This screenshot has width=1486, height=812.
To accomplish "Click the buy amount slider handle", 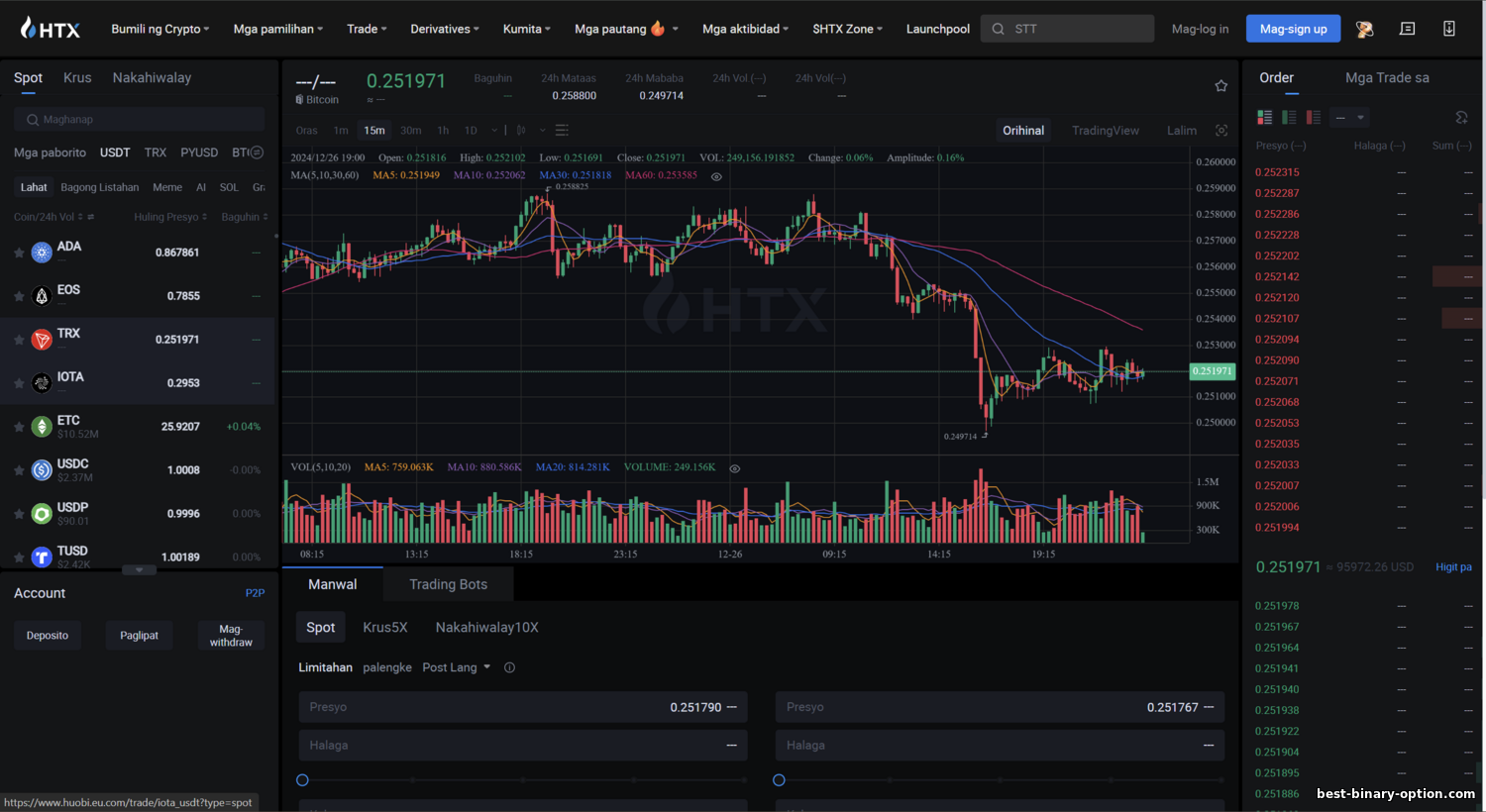I will click(302, 780).
